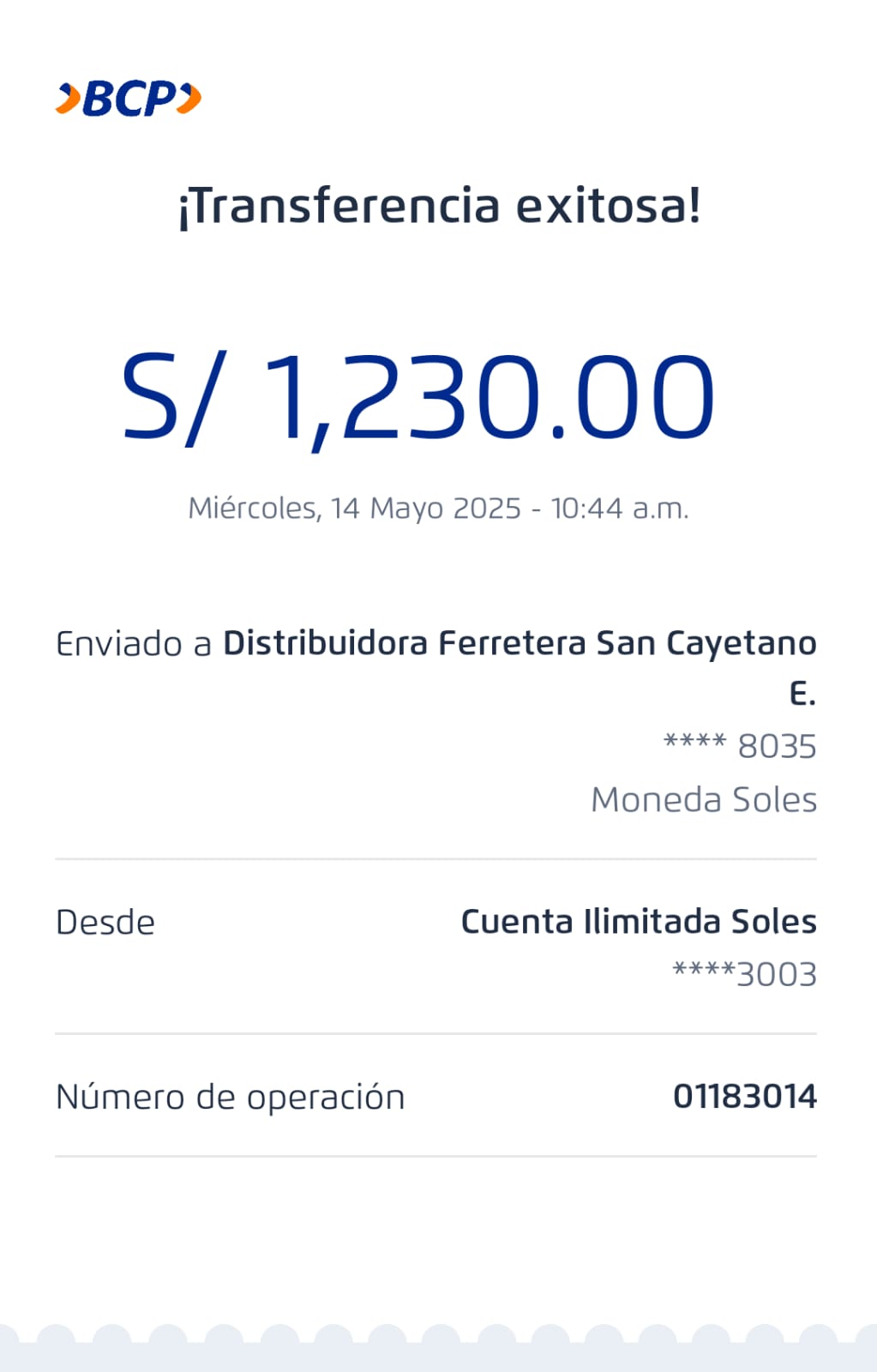Tap the recipient account ending 8035
The width and height of the screenshot is (877, 1372).
(741, 746)
